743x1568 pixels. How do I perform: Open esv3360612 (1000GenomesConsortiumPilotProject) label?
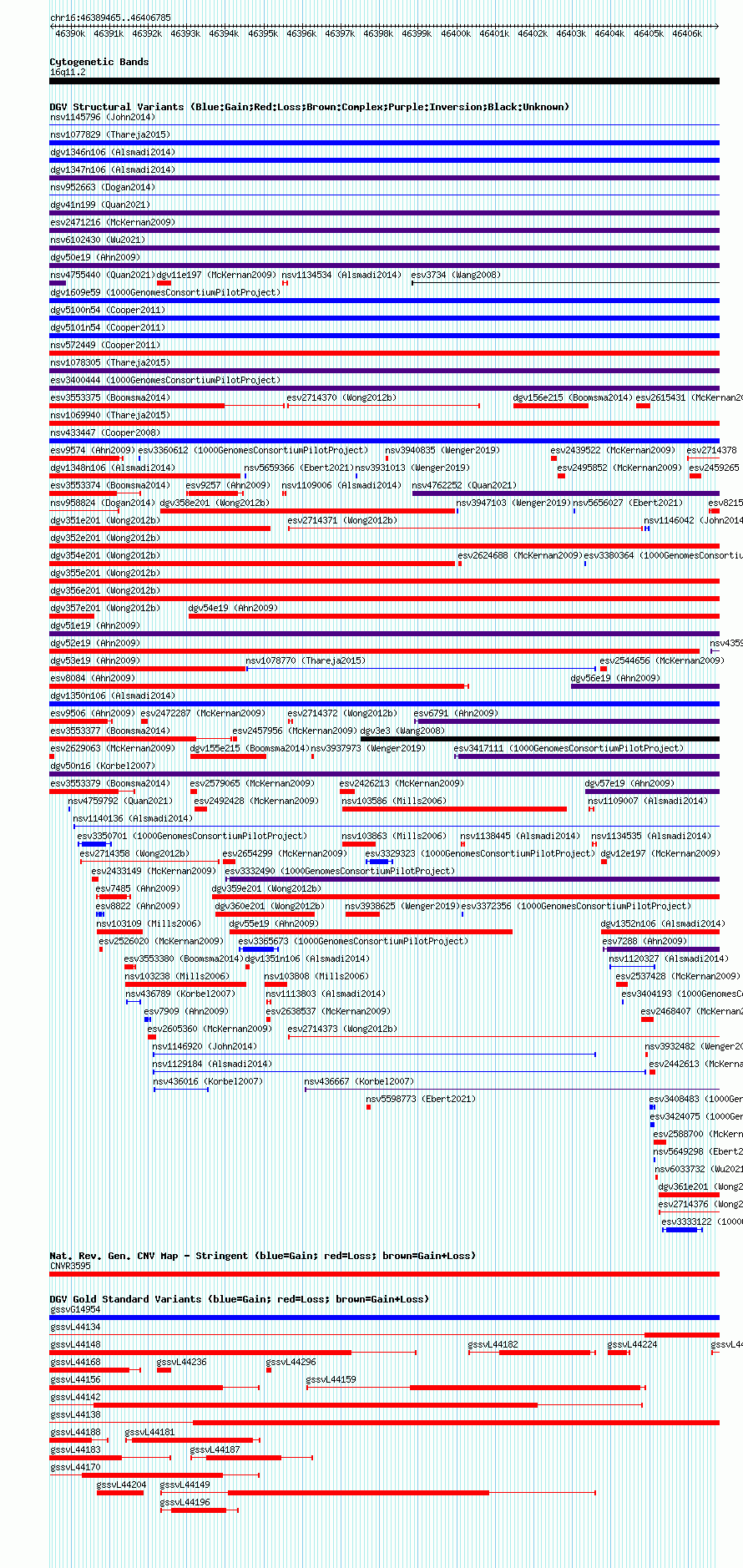click(253, 450)
